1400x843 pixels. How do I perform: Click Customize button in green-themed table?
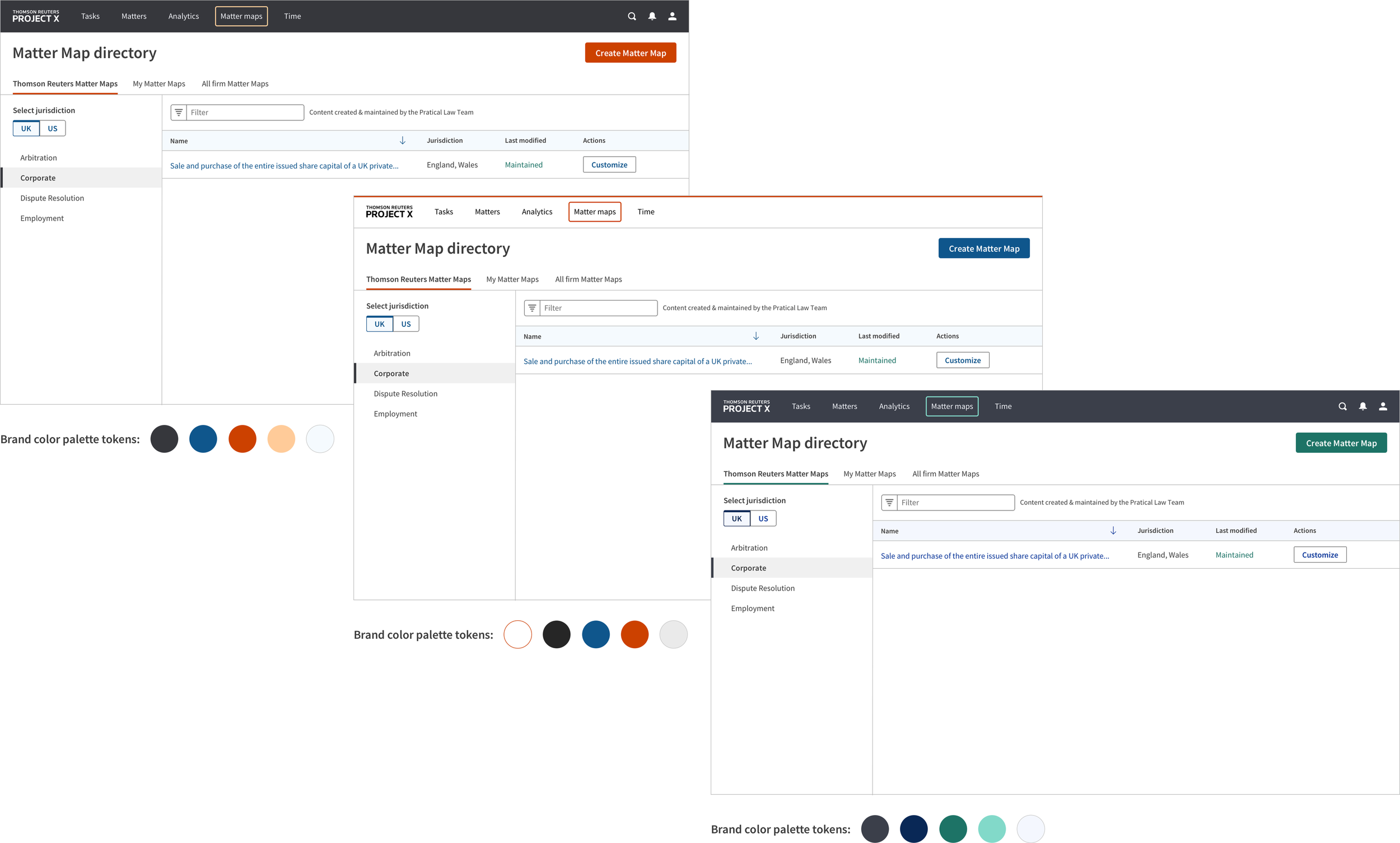point(1319,554)
